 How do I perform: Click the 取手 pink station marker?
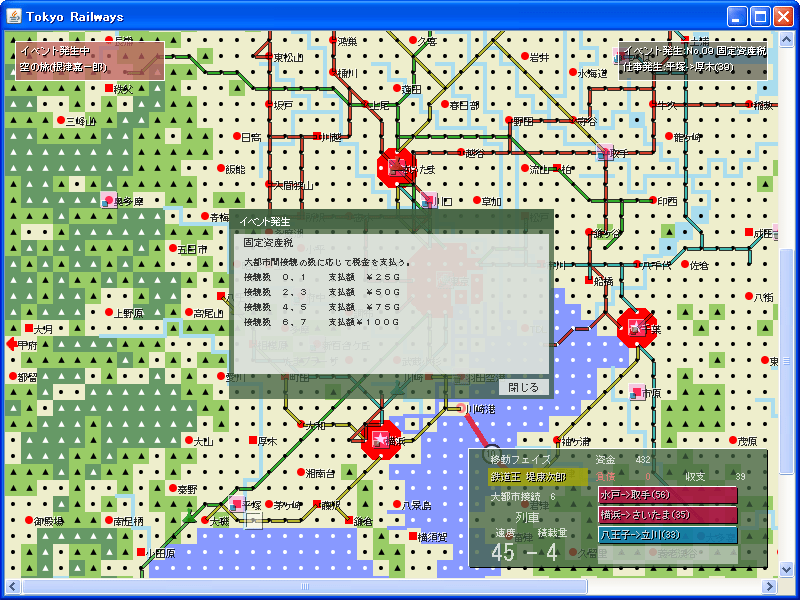tap(605, 152)
